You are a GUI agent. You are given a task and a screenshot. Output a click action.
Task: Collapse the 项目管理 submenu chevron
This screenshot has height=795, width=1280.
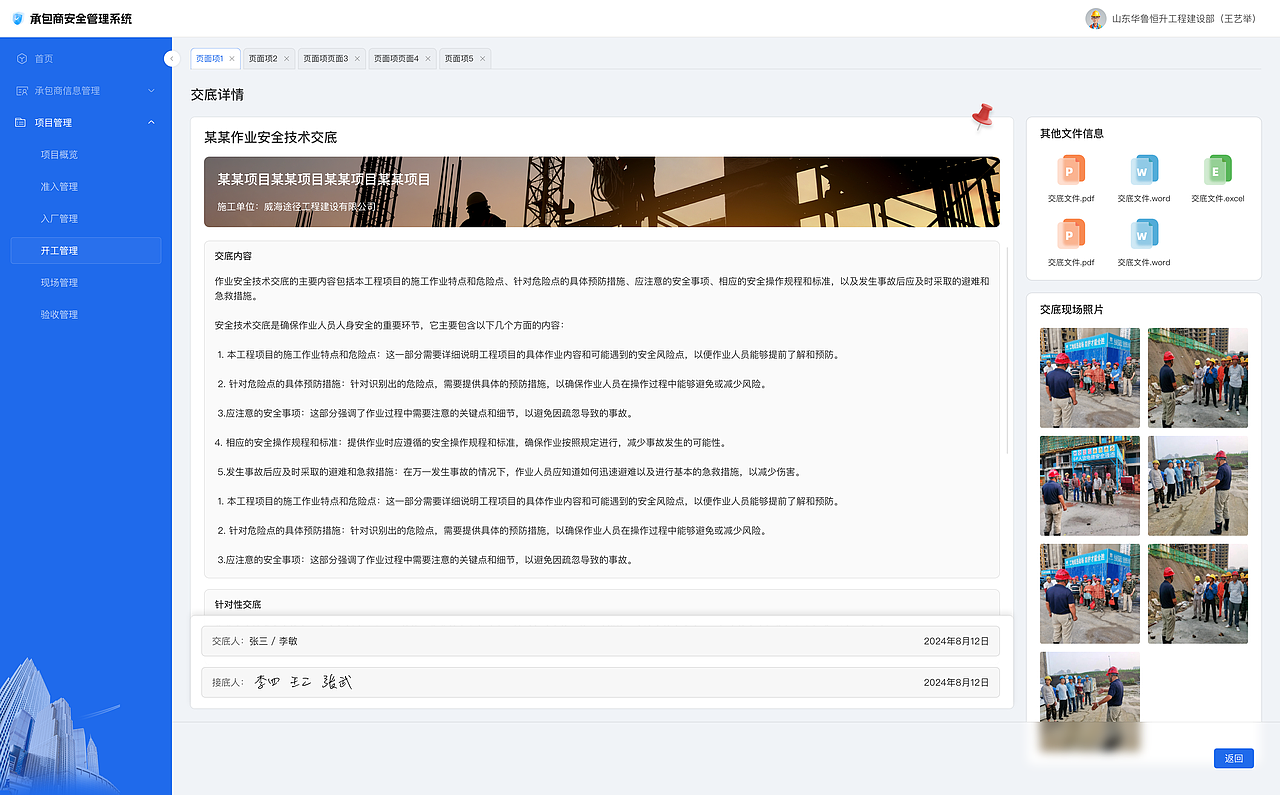point(151,122)
